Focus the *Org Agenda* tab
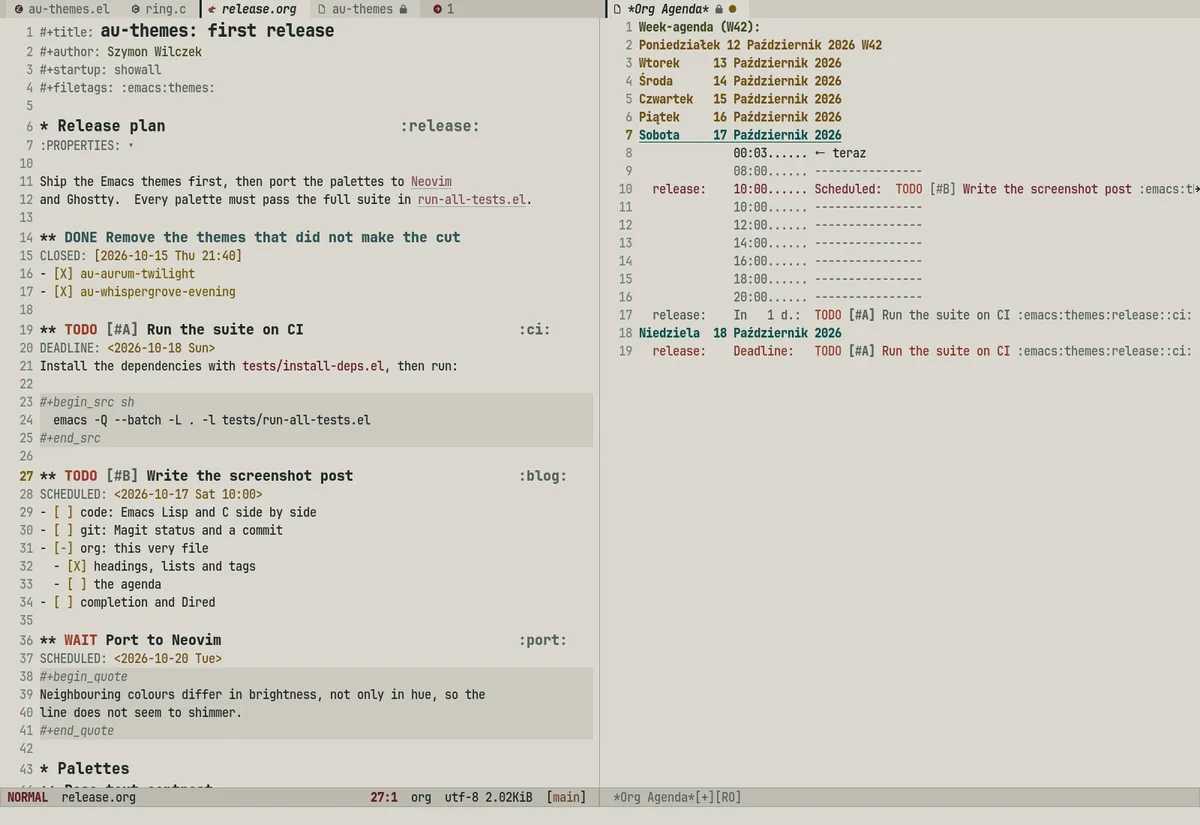The height and width of the screenshot is (825, 1200). 668,9
